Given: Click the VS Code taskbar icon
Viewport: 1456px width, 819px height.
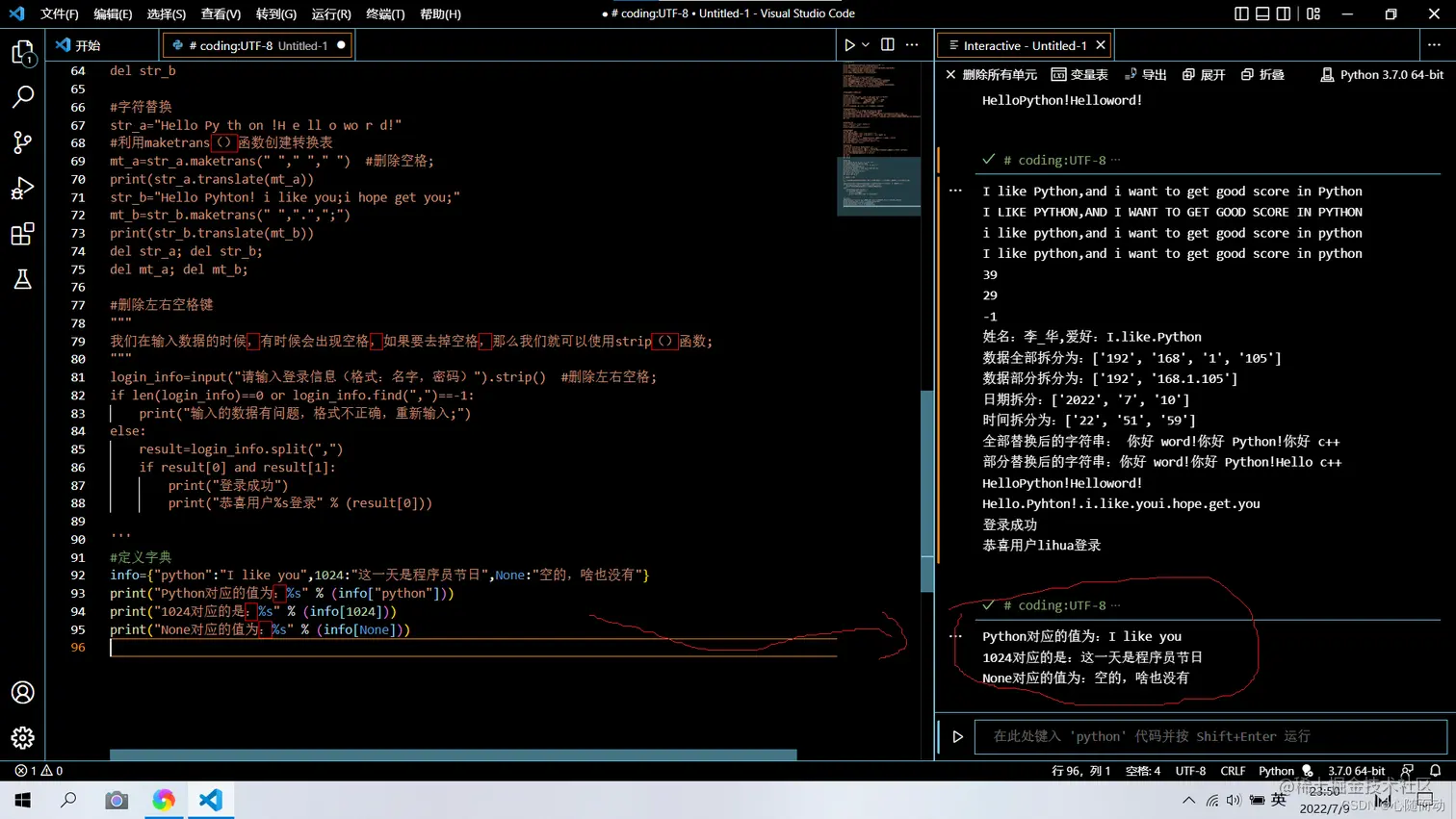Looking at the screenshot, I should [211, 800].
